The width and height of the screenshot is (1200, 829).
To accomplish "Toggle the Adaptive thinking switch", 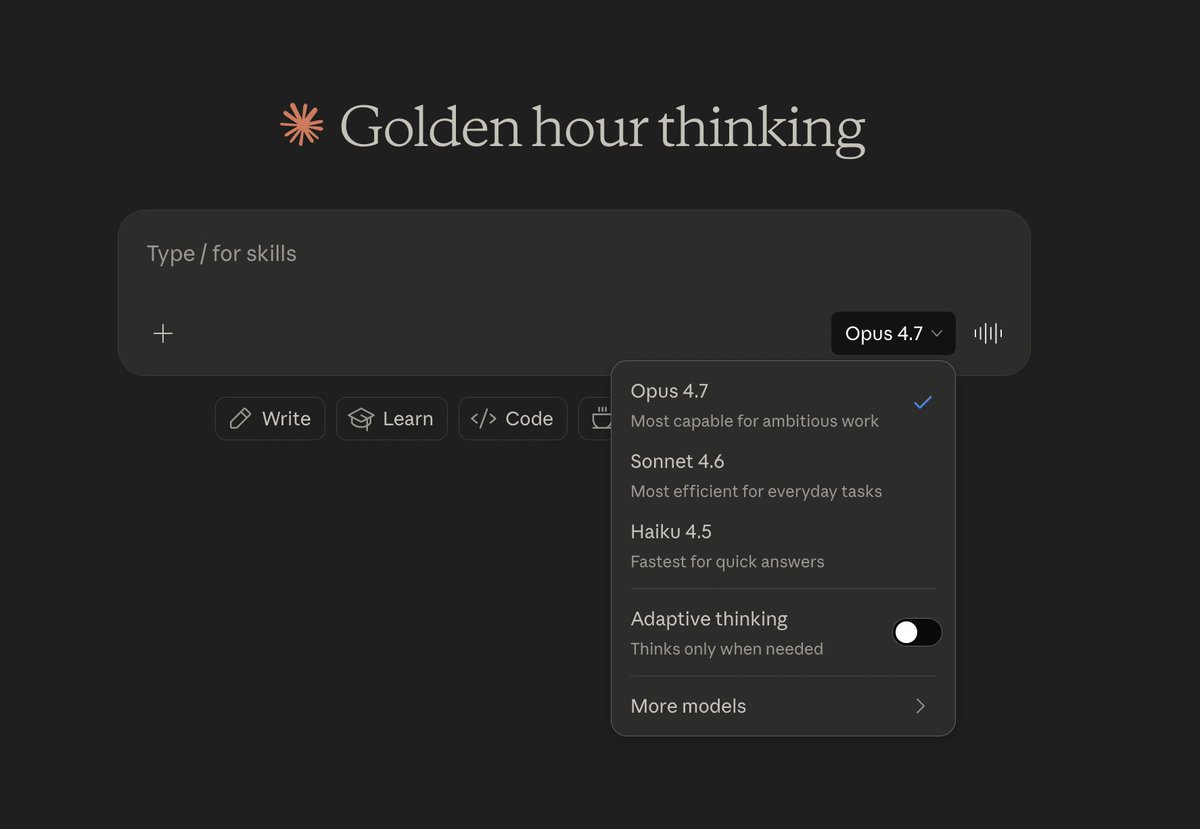I will pyautogui.click(x=917, y=632).
